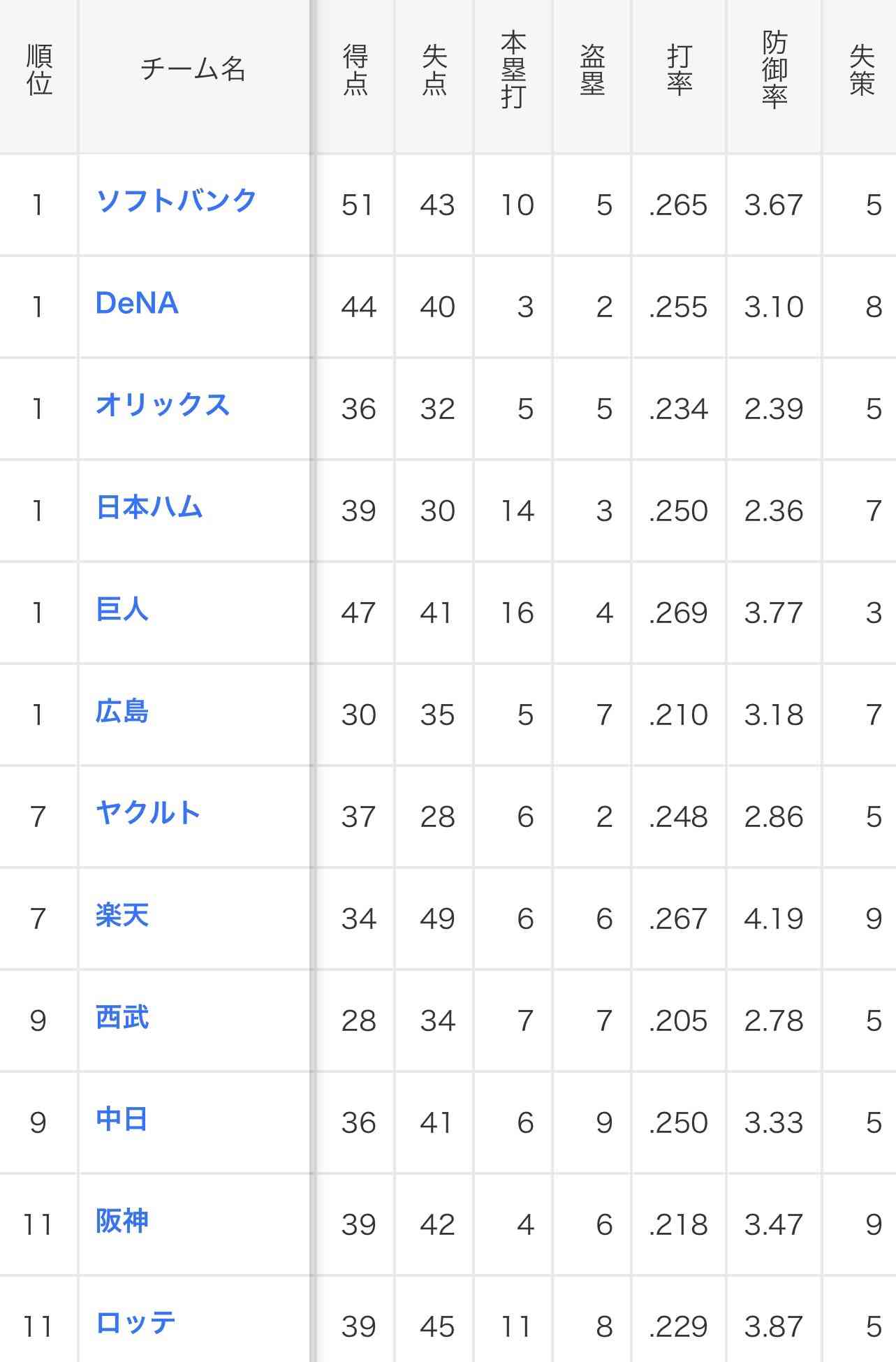Viewport: 896px width, 1362px height.
Task: Open the オリックス team link
Action: pyautogui.click(x=163, y=405)
